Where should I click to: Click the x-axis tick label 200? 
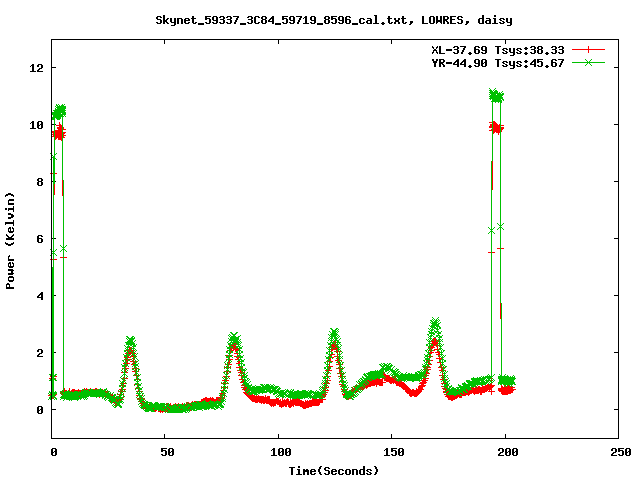[x=507, y=452]
